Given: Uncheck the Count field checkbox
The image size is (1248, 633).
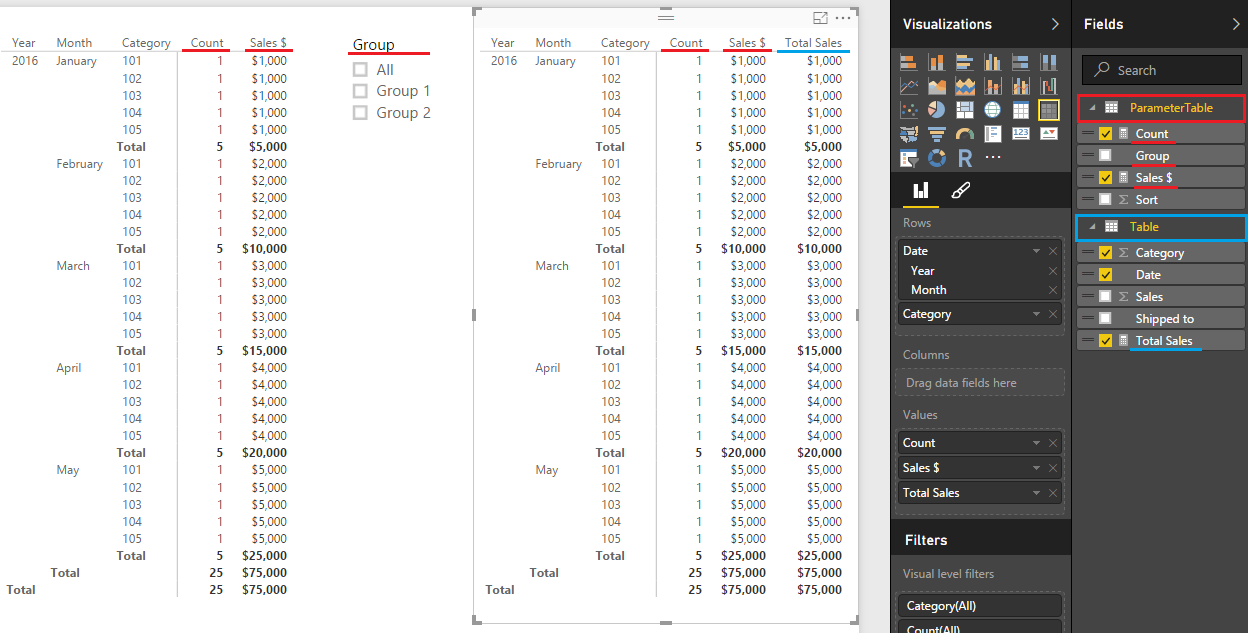Looking at the screenshot, I should 1105,134.
